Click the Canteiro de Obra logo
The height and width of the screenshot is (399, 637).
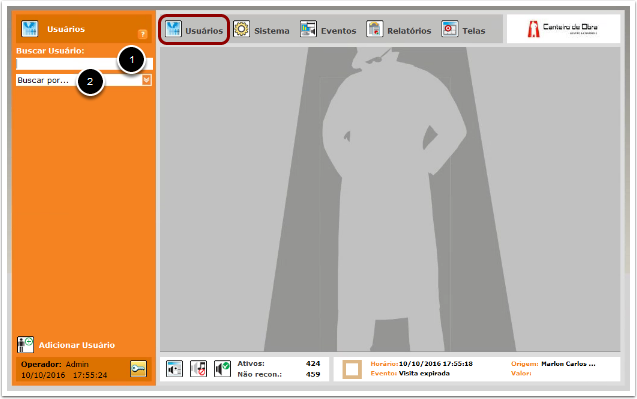(x=563, y=29)
